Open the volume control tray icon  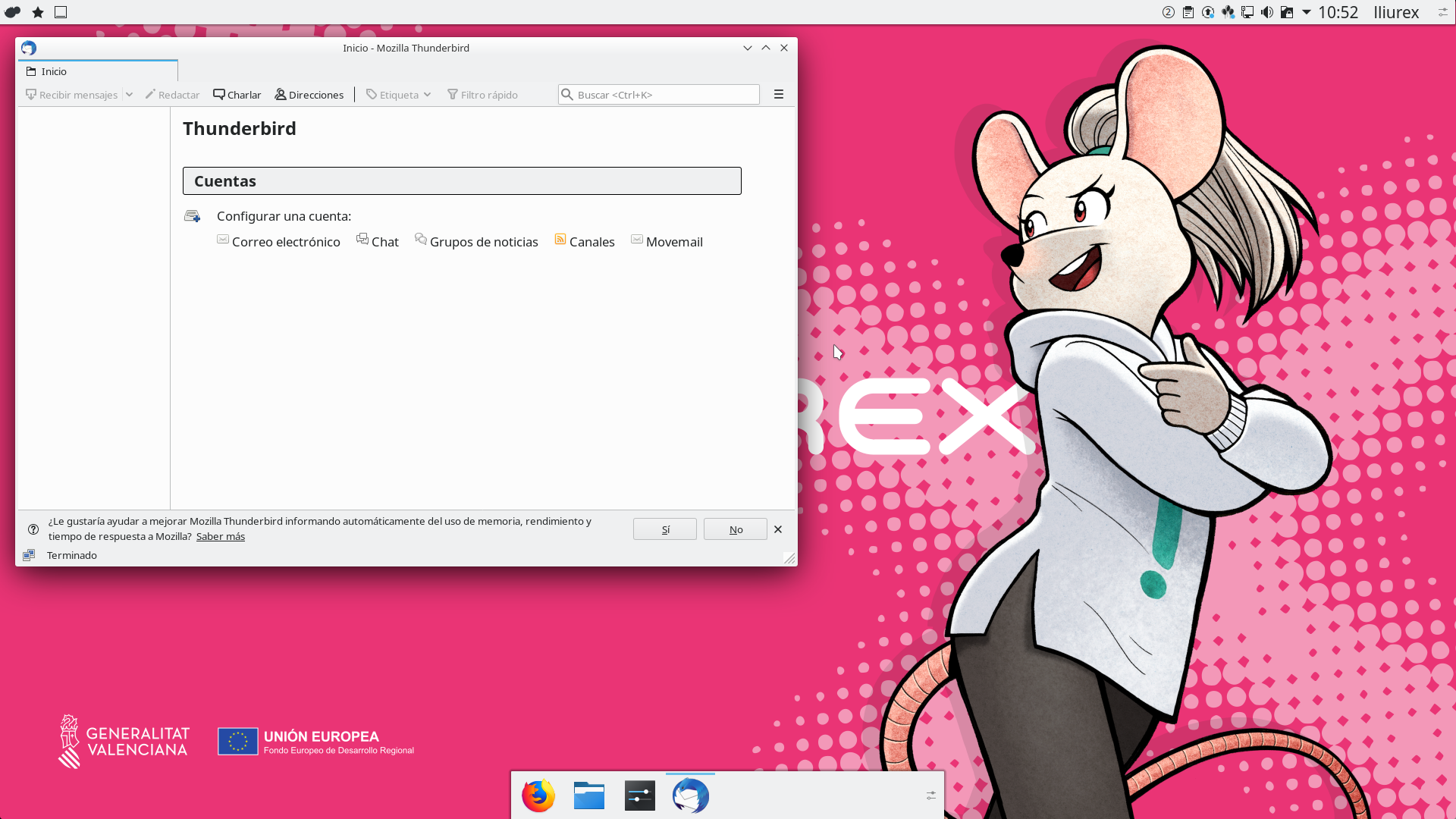coord(1267,12)
